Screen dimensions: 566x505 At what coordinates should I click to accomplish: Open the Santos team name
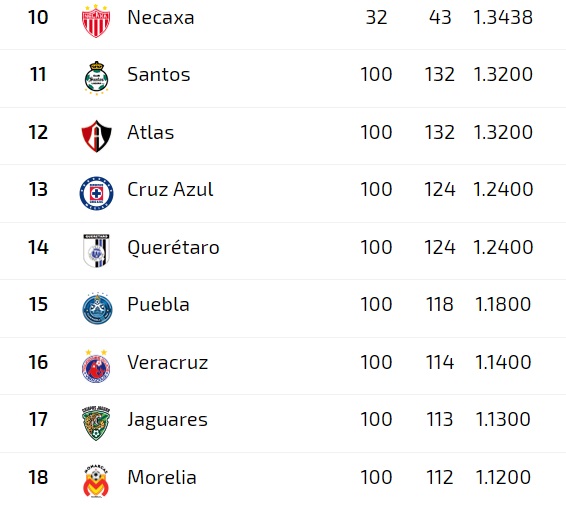(158, 75)
